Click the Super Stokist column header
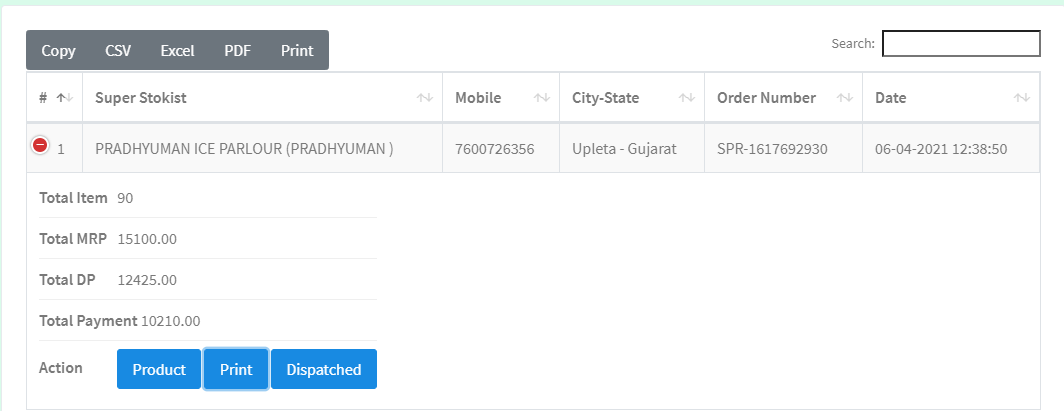 263,98
